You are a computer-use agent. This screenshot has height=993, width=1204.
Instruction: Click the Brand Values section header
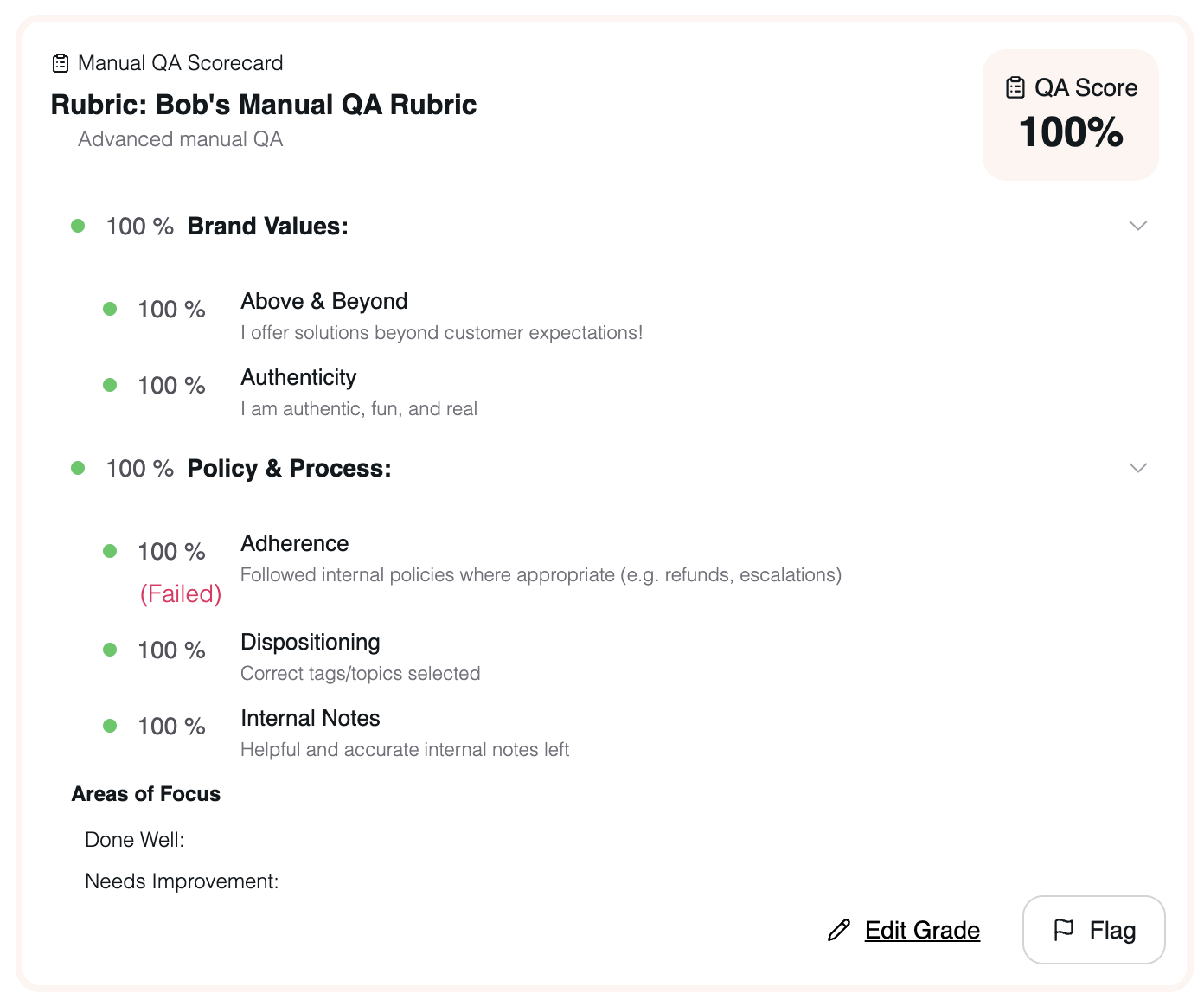pyautogui.click(x=267, y=226)
